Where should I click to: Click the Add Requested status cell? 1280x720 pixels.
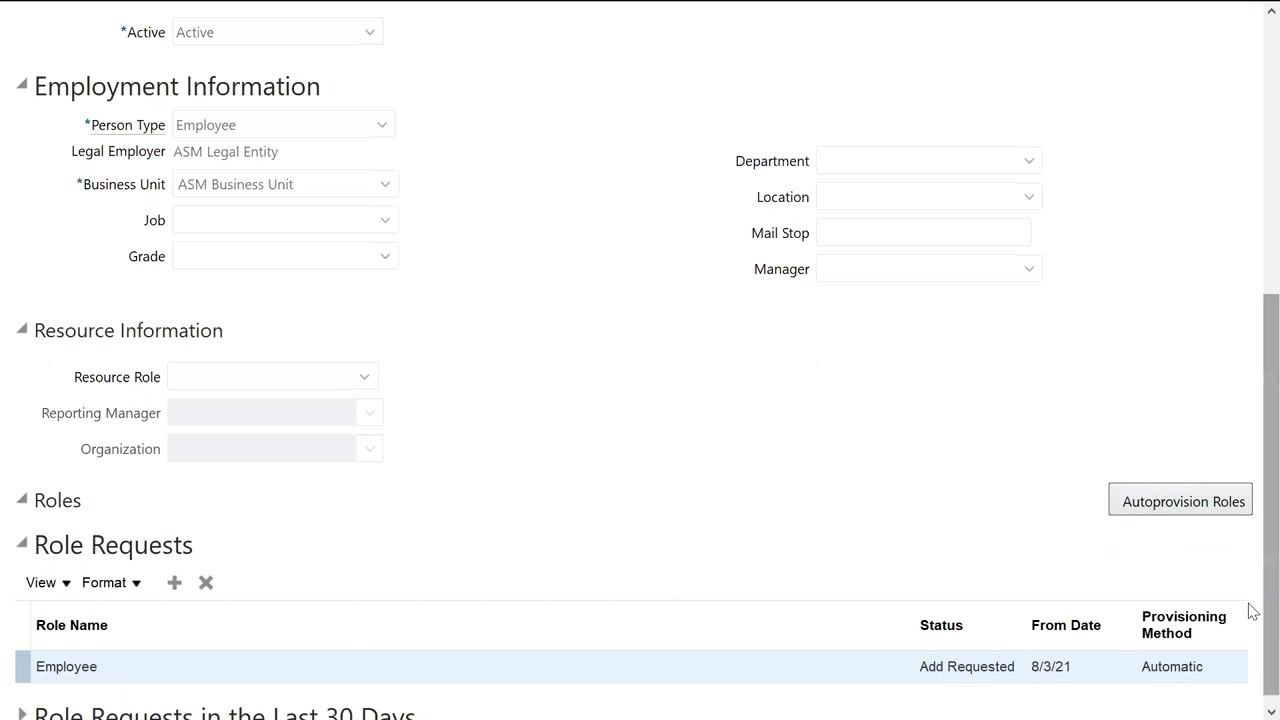967,667
